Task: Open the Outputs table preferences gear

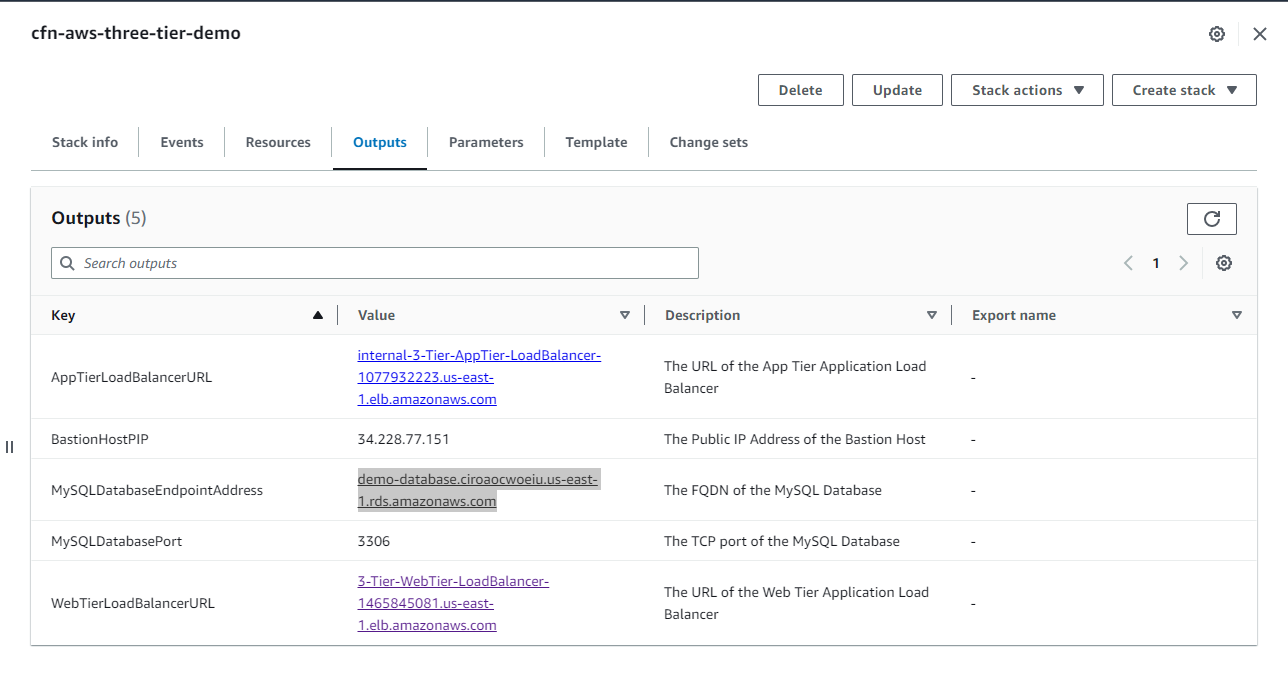Action: pos(1224,263)
